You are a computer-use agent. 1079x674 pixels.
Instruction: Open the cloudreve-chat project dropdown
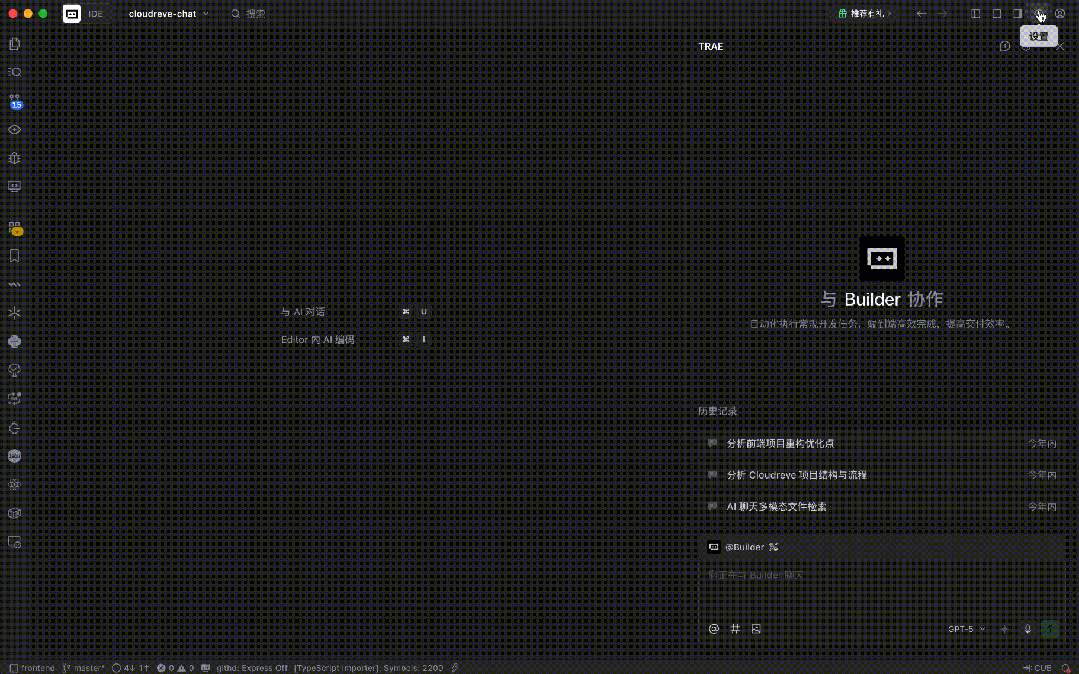[168, 14]
